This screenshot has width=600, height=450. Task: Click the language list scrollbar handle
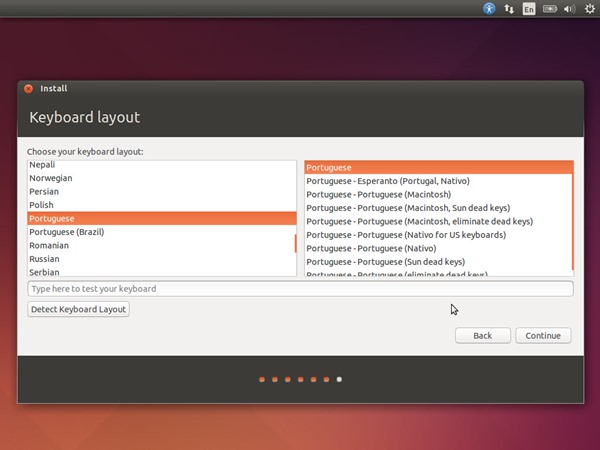tap(295, 243)
